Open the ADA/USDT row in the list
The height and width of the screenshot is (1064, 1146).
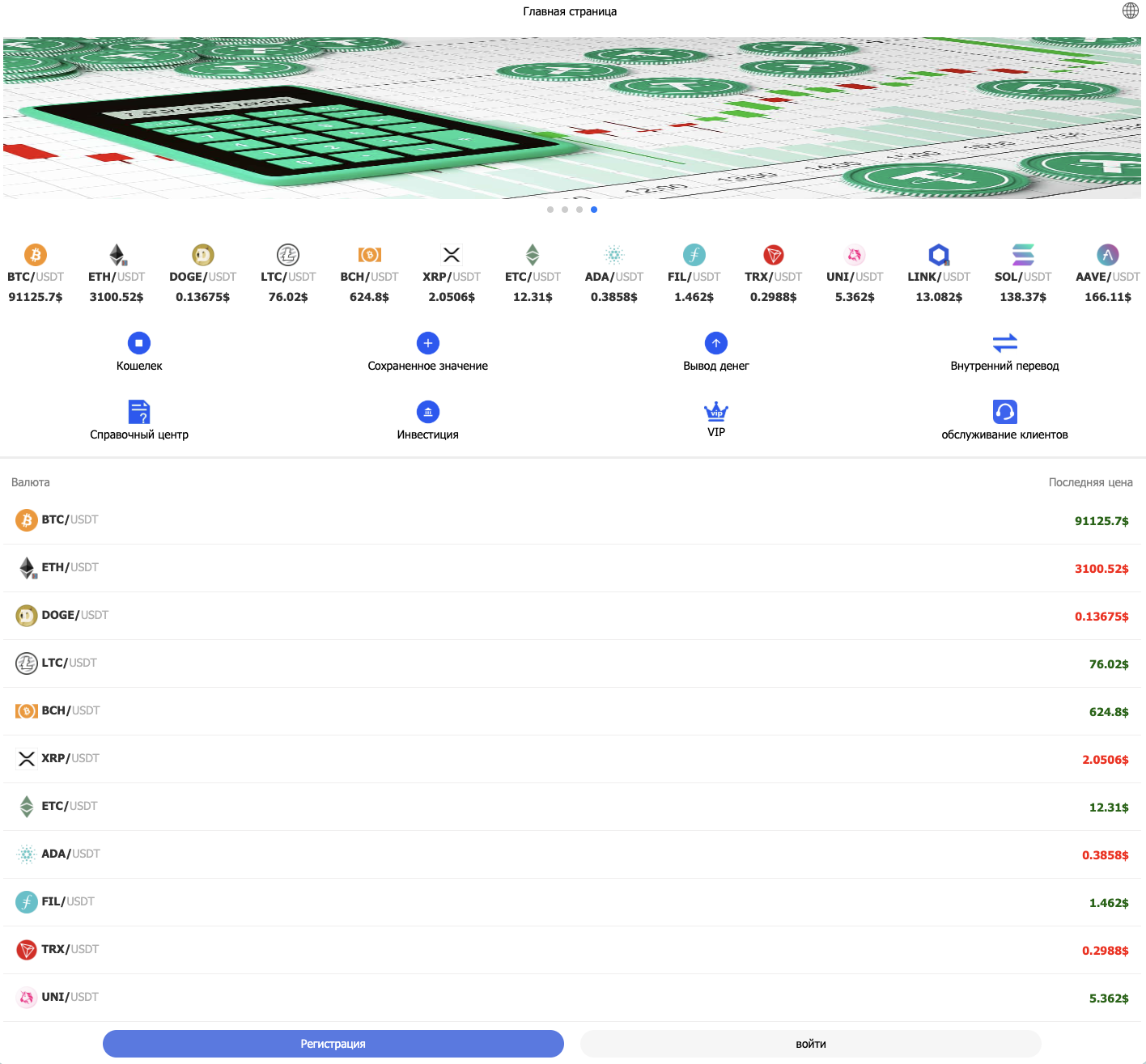[573, 854]
